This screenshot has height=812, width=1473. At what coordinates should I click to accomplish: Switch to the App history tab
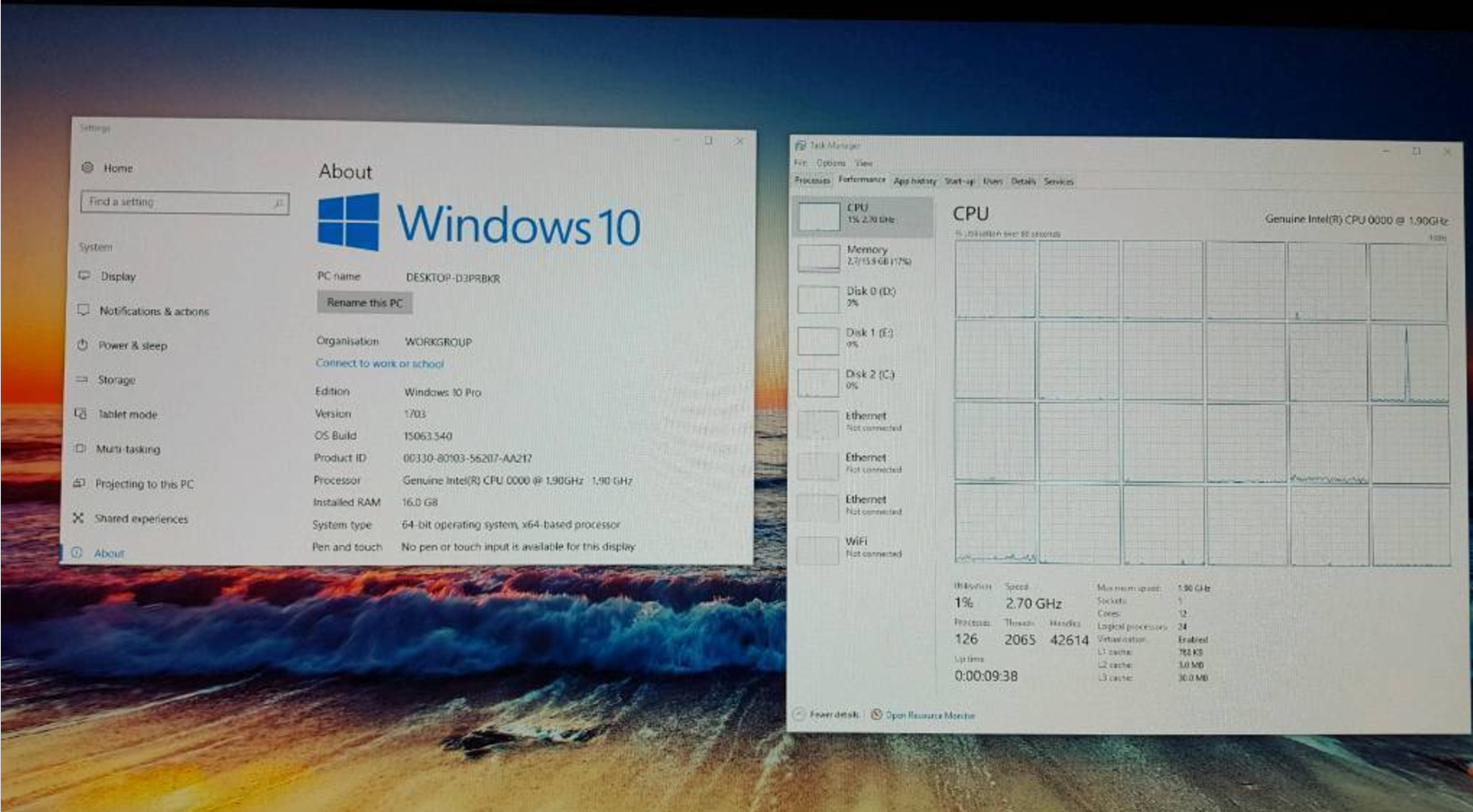[x=915, y=181]
